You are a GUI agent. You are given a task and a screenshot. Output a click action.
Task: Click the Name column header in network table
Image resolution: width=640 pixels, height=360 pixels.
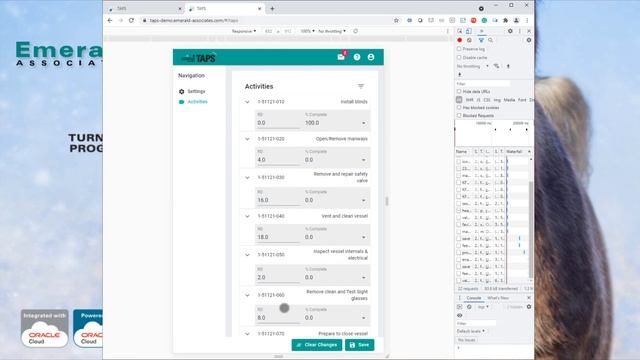464,151
